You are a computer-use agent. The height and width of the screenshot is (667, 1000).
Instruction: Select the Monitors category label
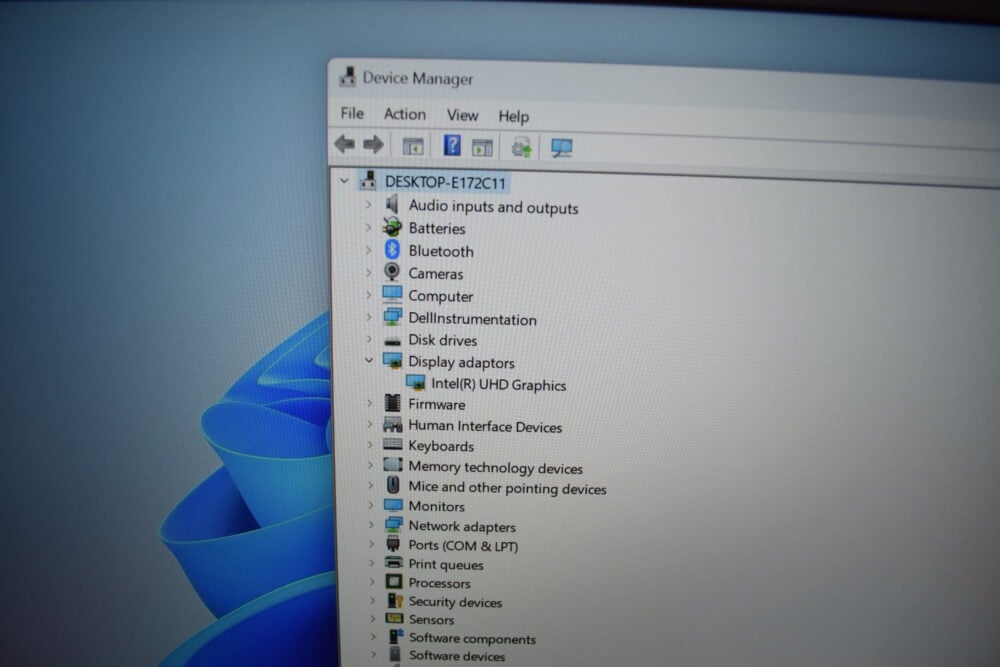tap(437, 506)
